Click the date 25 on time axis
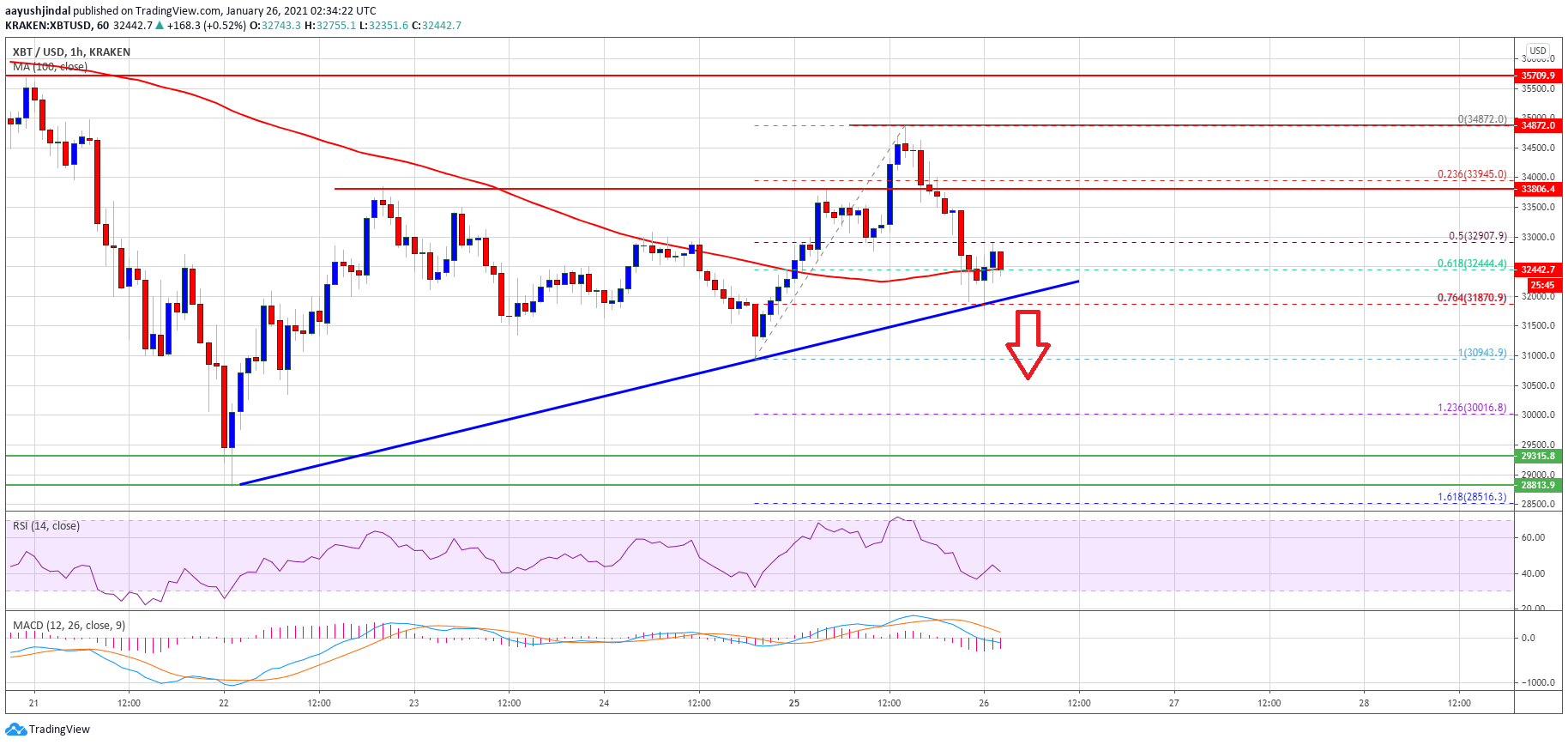1568x745 pixels. point(794,703)
